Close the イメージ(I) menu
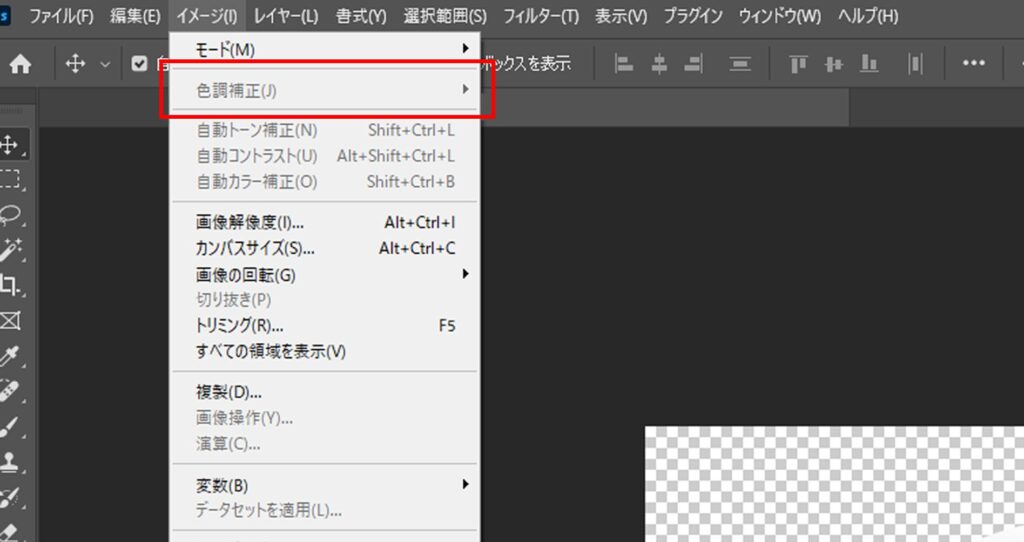 [x=207, y=16]
